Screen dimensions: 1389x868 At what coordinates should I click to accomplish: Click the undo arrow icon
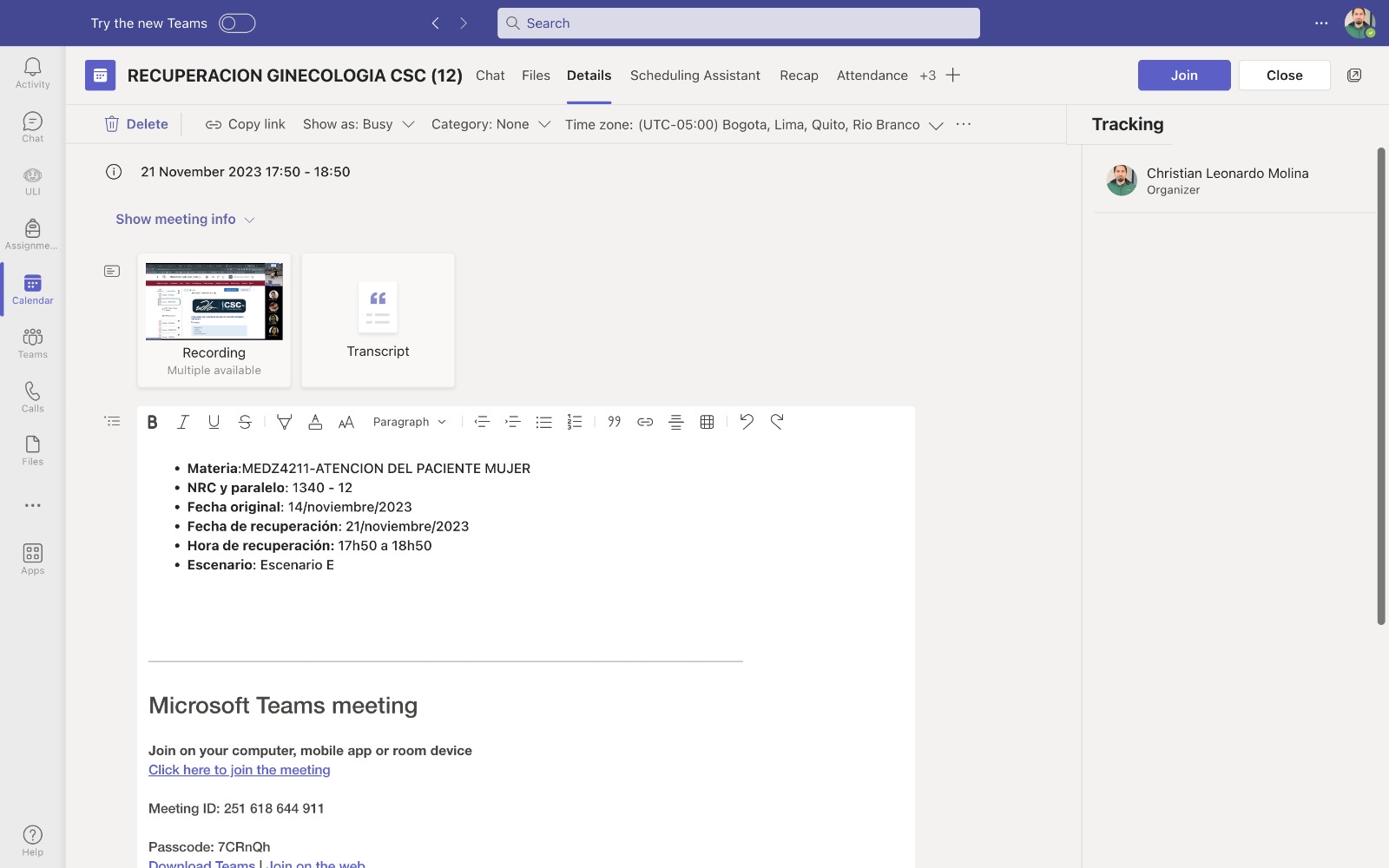[x=746, y=422]
